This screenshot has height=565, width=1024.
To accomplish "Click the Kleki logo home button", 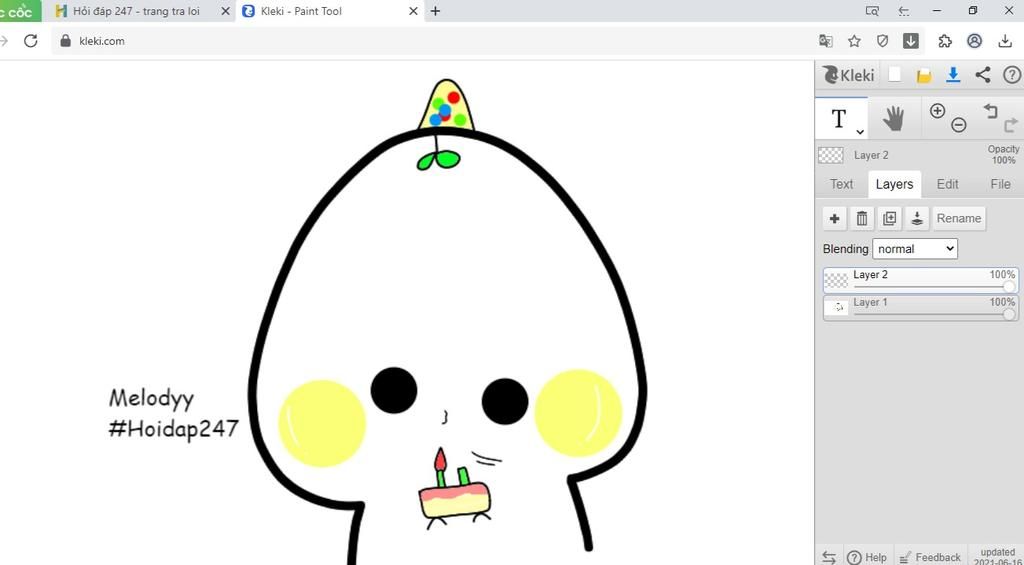I will 848,75.
